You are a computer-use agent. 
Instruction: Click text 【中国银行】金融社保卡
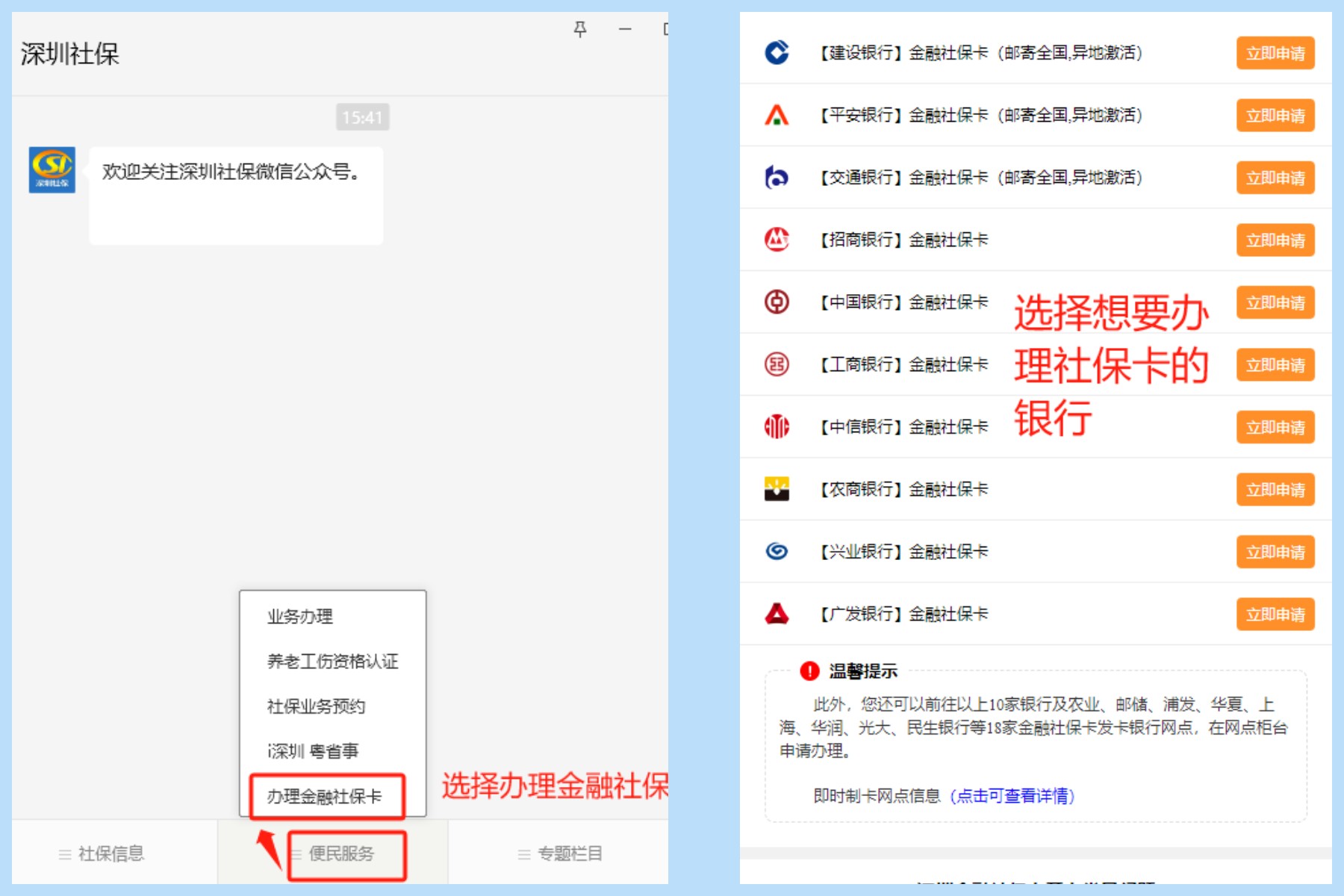click(903, 302)
